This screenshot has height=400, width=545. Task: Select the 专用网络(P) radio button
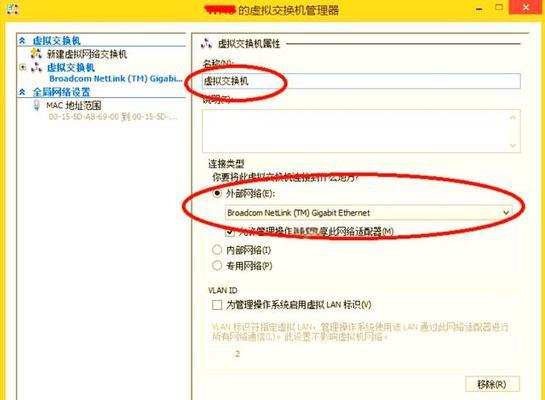click(217, 266)
